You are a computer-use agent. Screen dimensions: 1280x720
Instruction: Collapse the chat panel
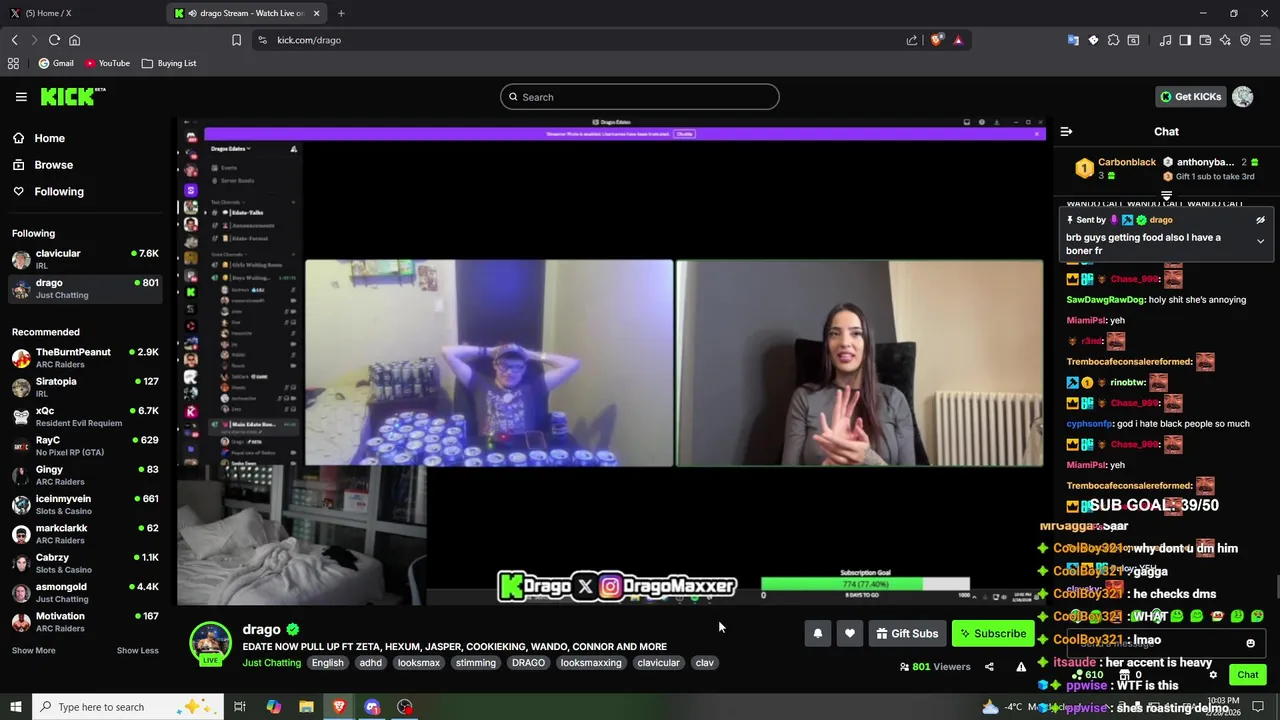coord(1066,131)
